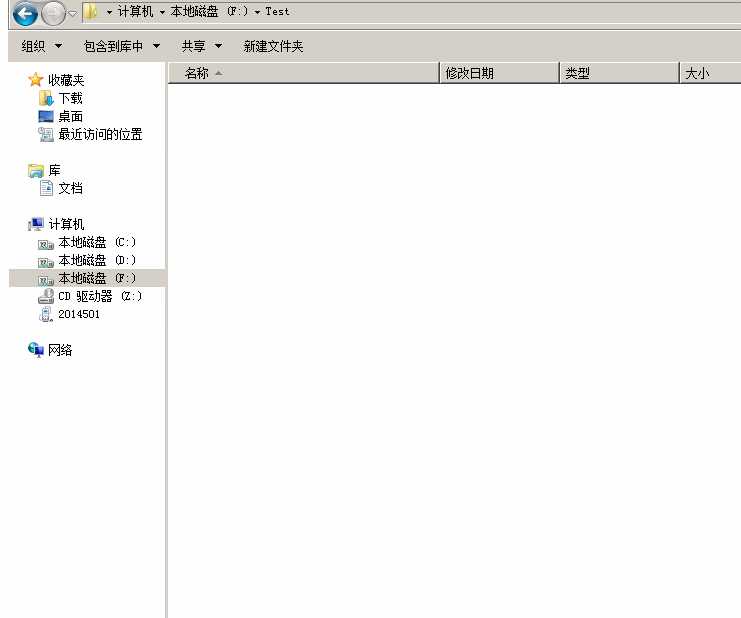Click the 收藏夹 star icon

(35, 80)
